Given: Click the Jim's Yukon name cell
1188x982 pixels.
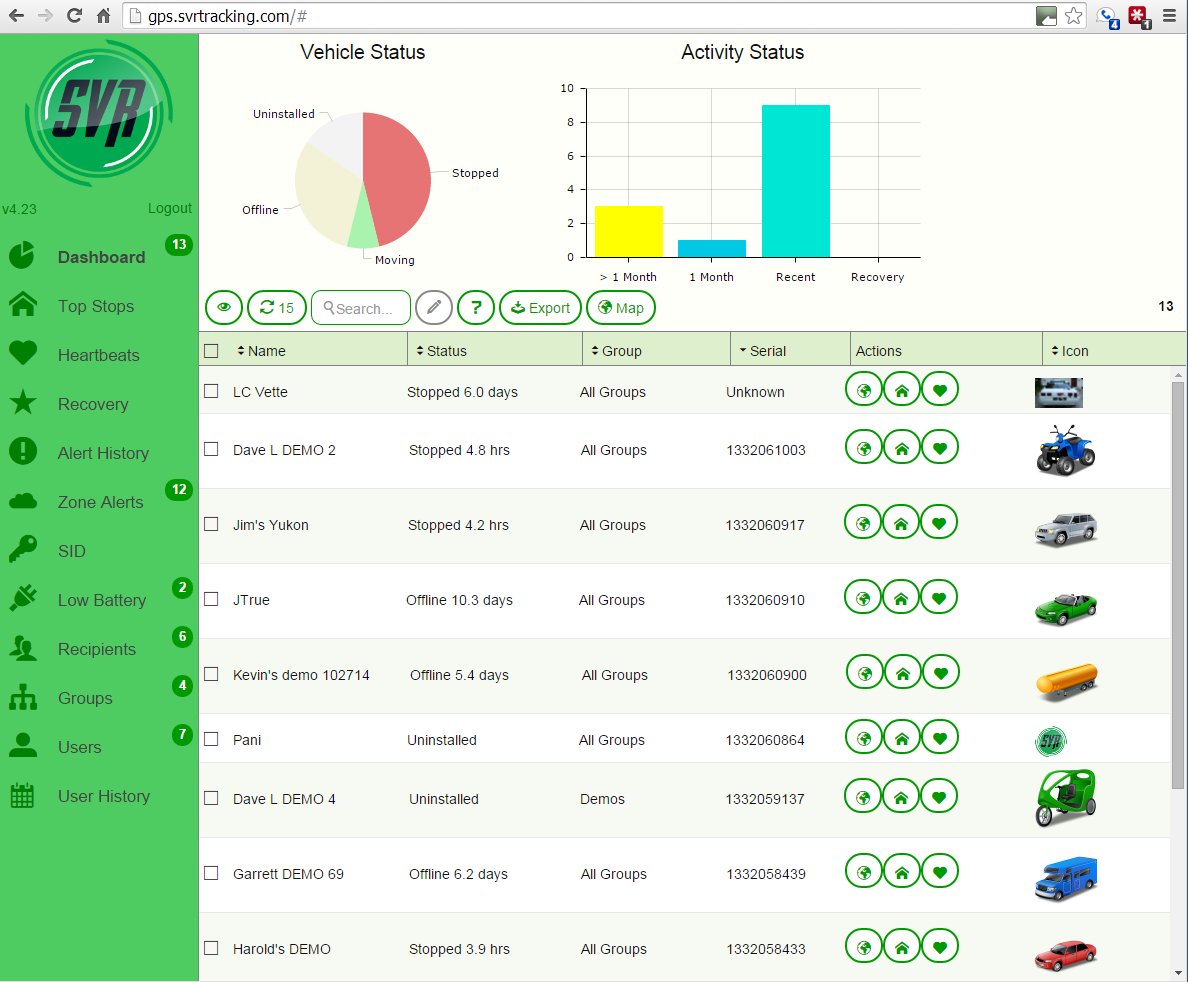Looking at the screenshot, I should (270, 525).
